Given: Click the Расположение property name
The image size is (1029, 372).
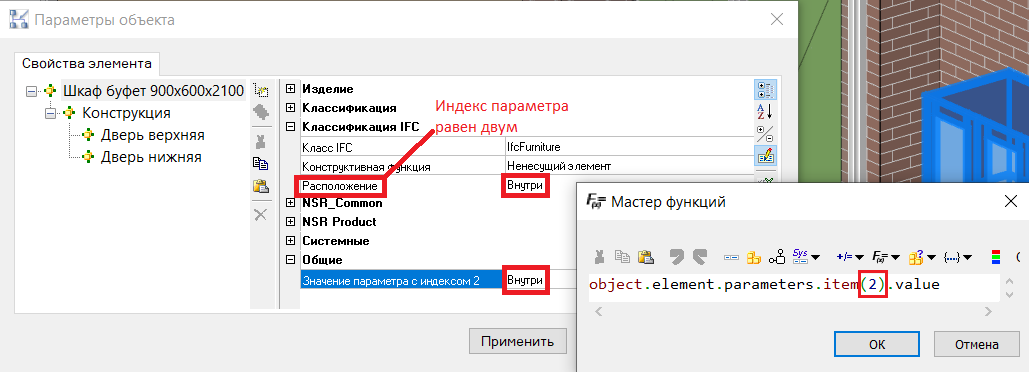Looking at the screenshot, I should pyautogui.click(x=340, y=186).
